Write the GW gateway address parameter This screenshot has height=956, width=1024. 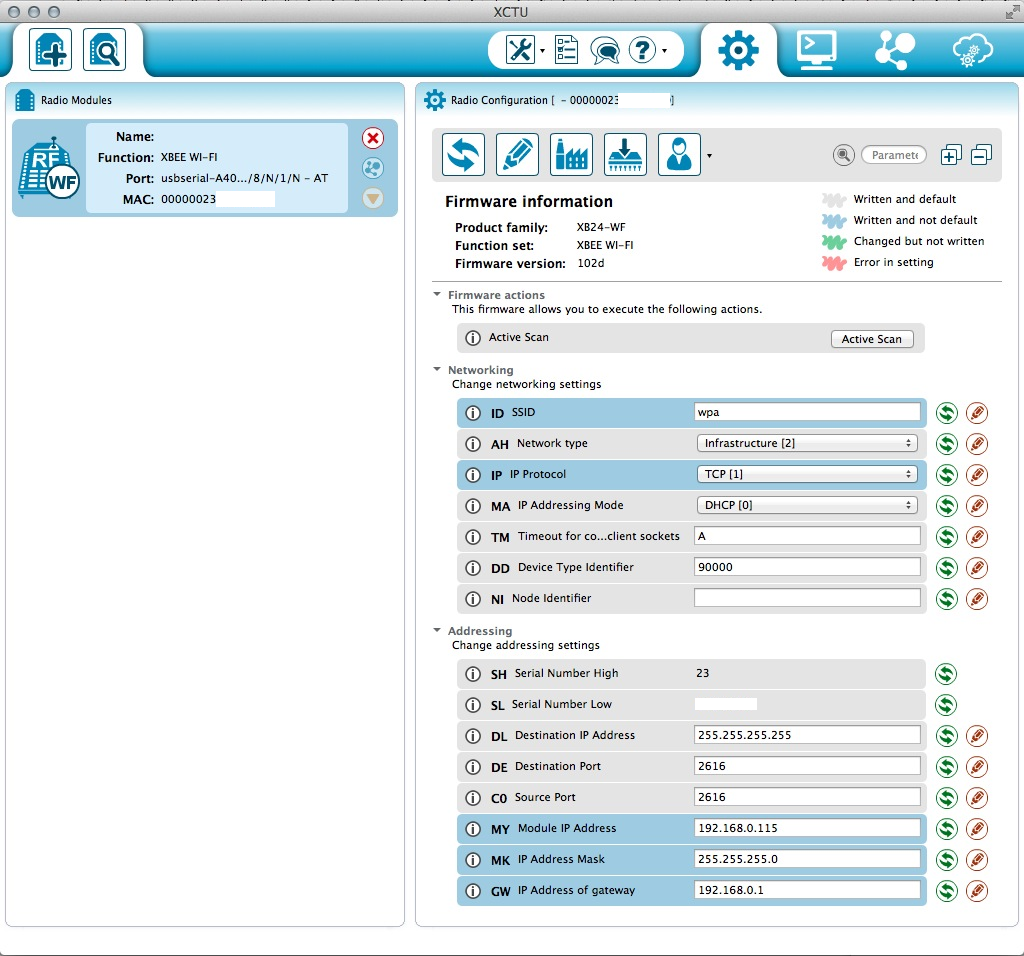[x=977, y=891]
